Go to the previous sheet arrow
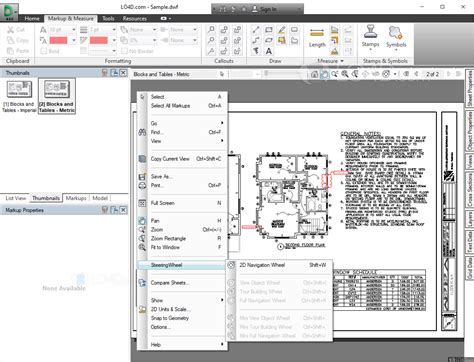Image resolution: width=474 pixels, height=362 pixels. point(416,74)
